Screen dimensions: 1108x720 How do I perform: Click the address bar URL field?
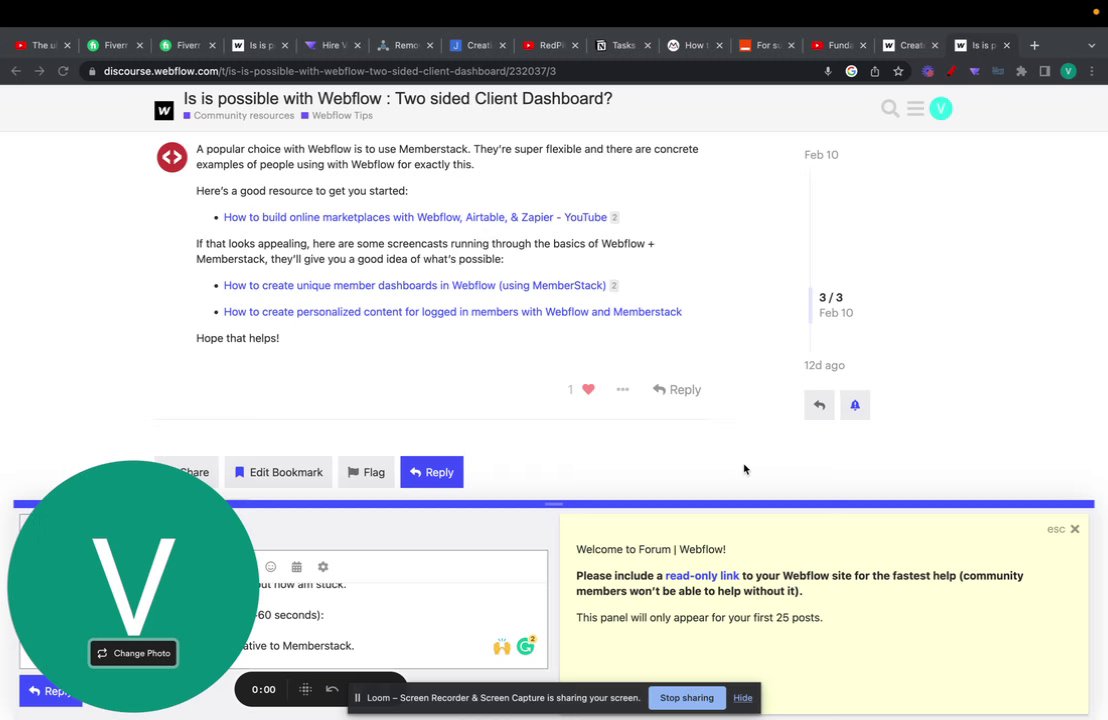pos(452,71)
